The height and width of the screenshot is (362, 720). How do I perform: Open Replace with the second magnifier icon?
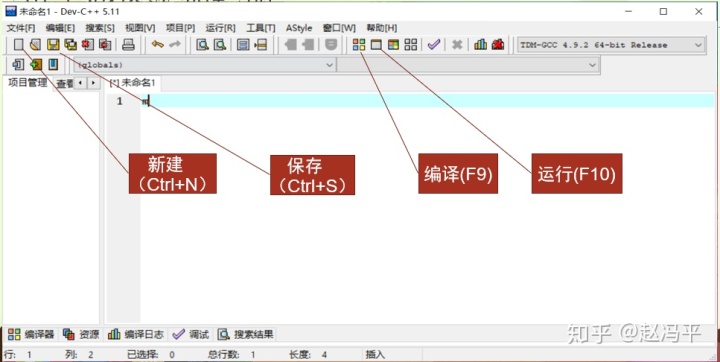220,45
